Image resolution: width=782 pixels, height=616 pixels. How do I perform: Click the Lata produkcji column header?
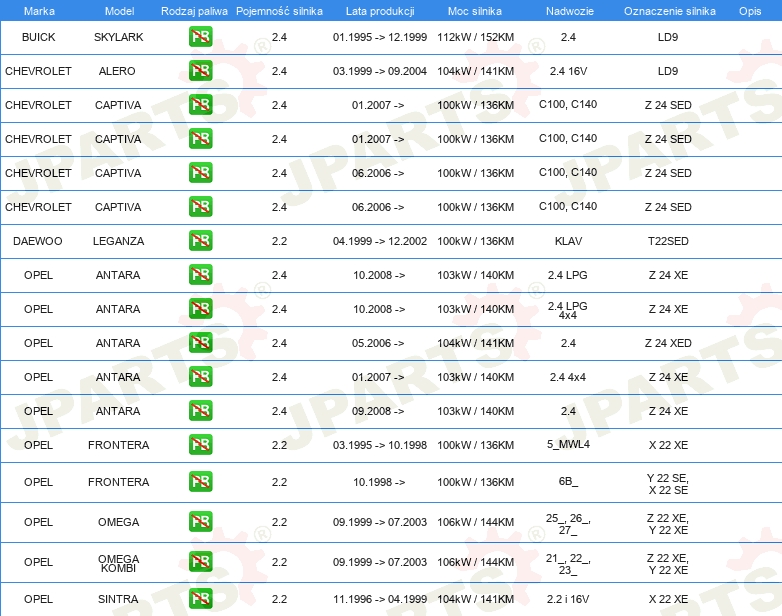coord(380,11)
